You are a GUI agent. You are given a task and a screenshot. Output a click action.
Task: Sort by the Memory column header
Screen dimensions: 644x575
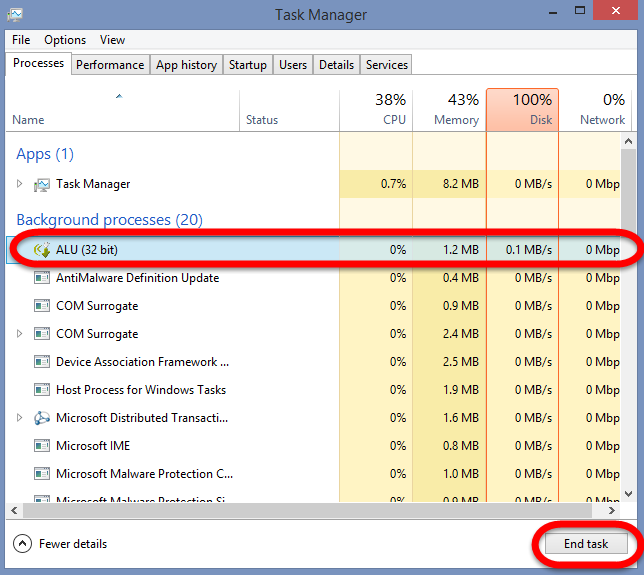[x=449, y=110]
